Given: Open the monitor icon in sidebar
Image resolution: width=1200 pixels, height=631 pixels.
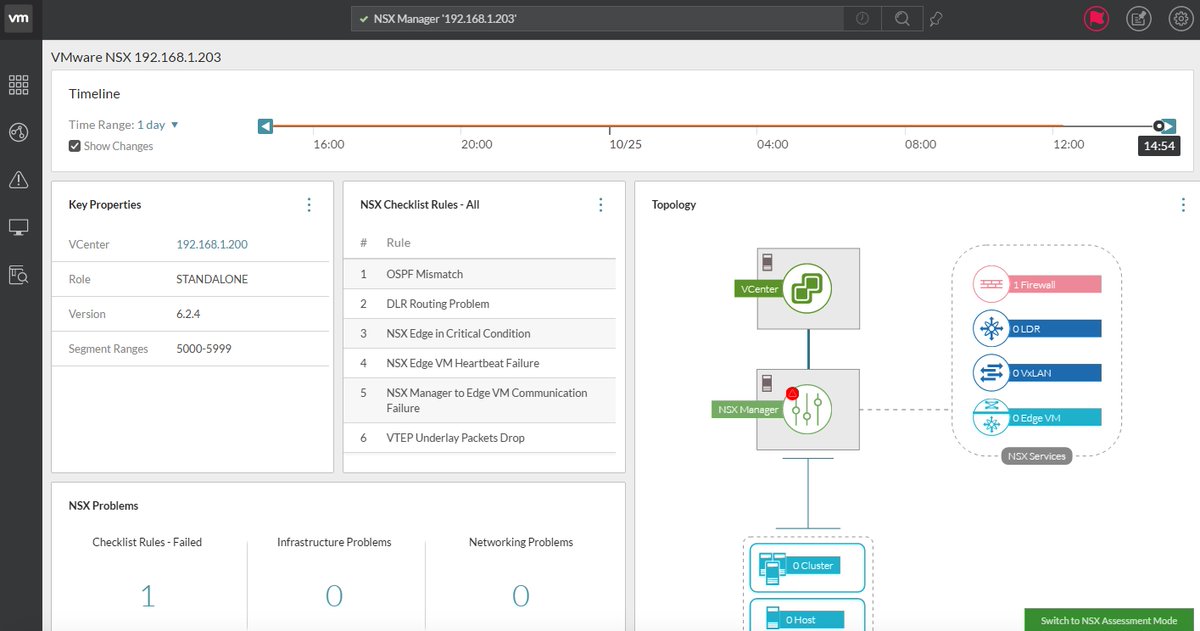Looking at the screenshot, I should [x=19, y=228].
